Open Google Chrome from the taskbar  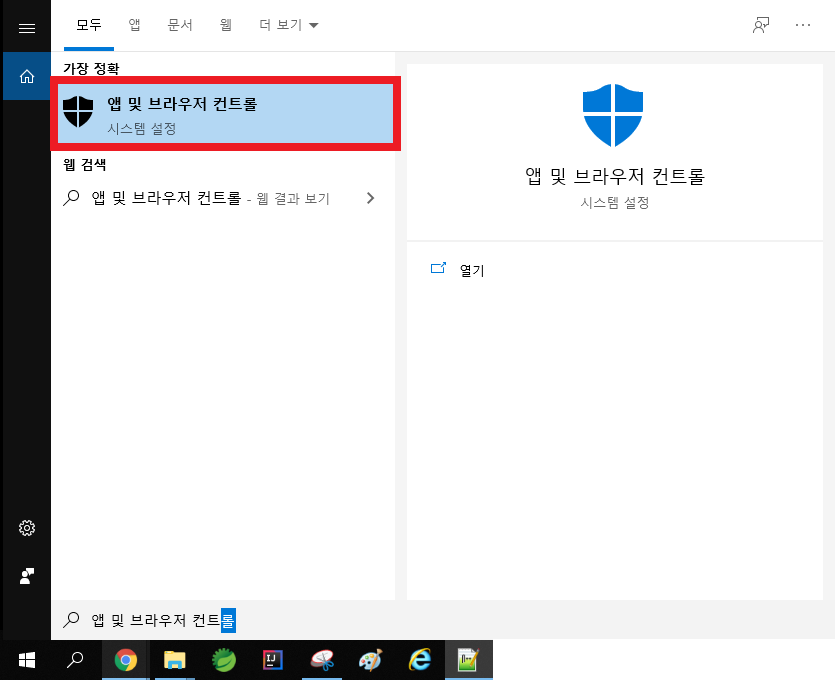pyautogui.click(x=126, y=660)
